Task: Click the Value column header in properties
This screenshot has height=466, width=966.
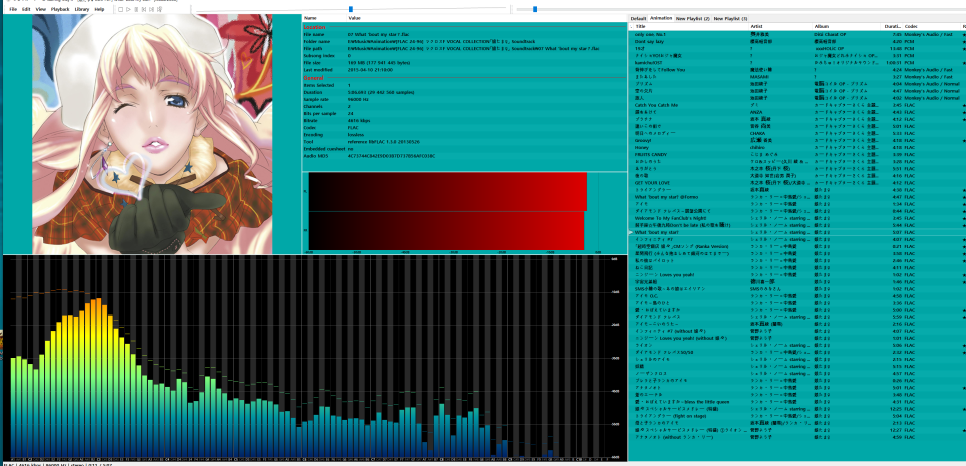Action: [487, 18]
